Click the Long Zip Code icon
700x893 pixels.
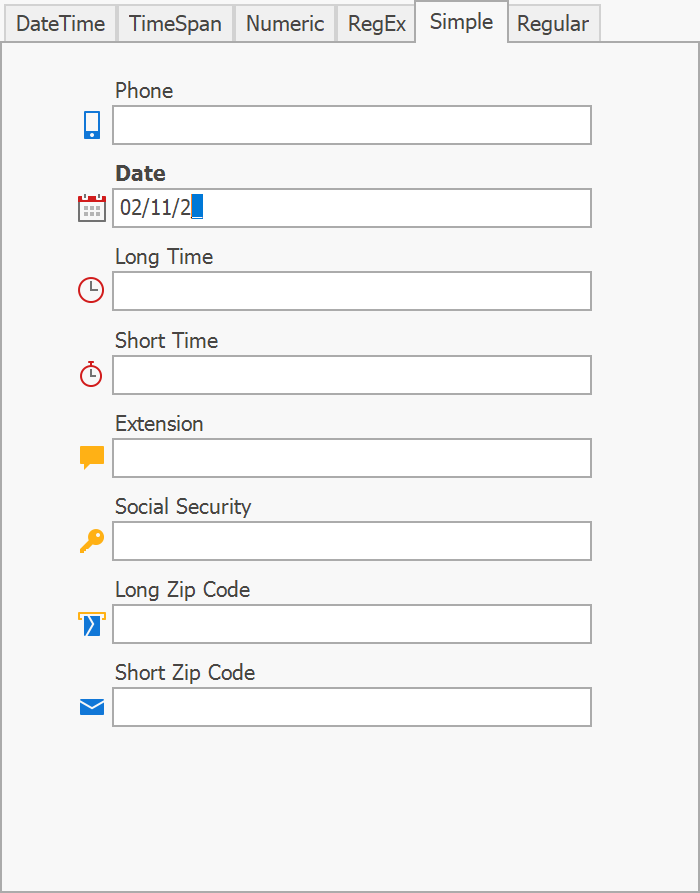pos(91,624)
